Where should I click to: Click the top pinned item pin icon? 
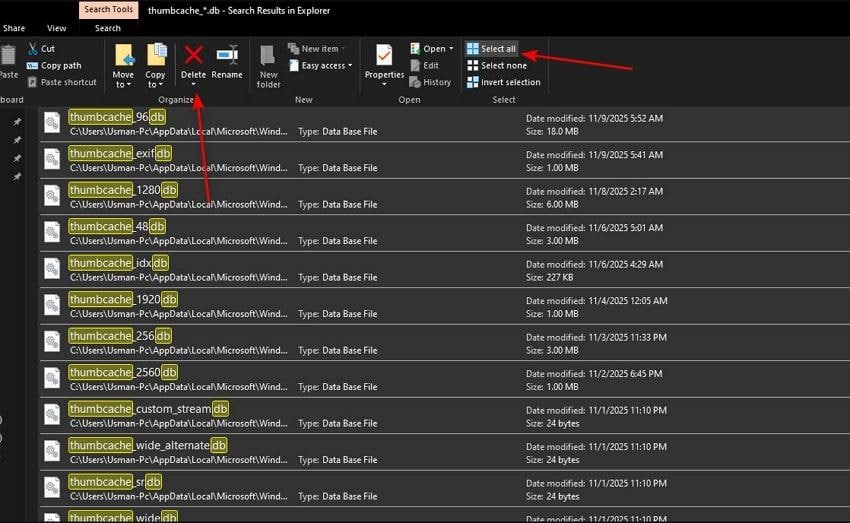(x=17, y=122)
